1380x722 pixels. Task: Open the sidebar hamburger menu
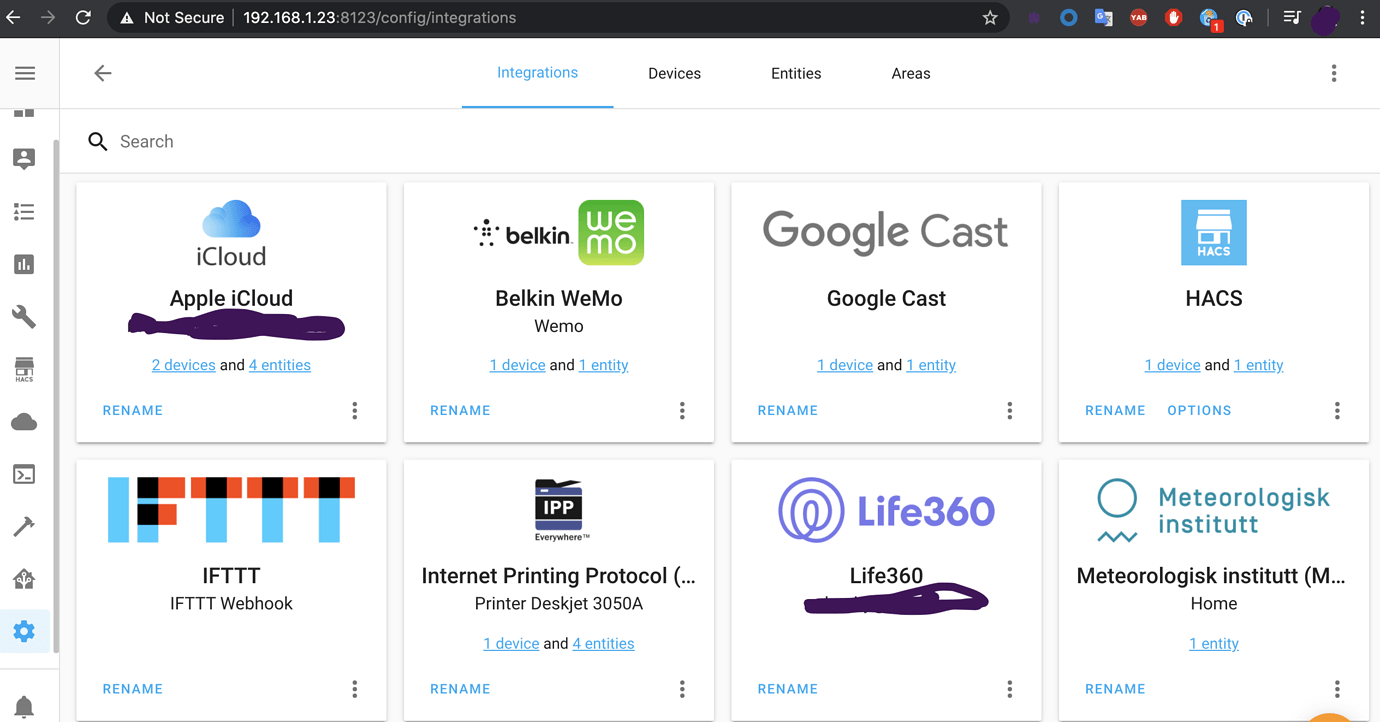[x=25, y=73]
